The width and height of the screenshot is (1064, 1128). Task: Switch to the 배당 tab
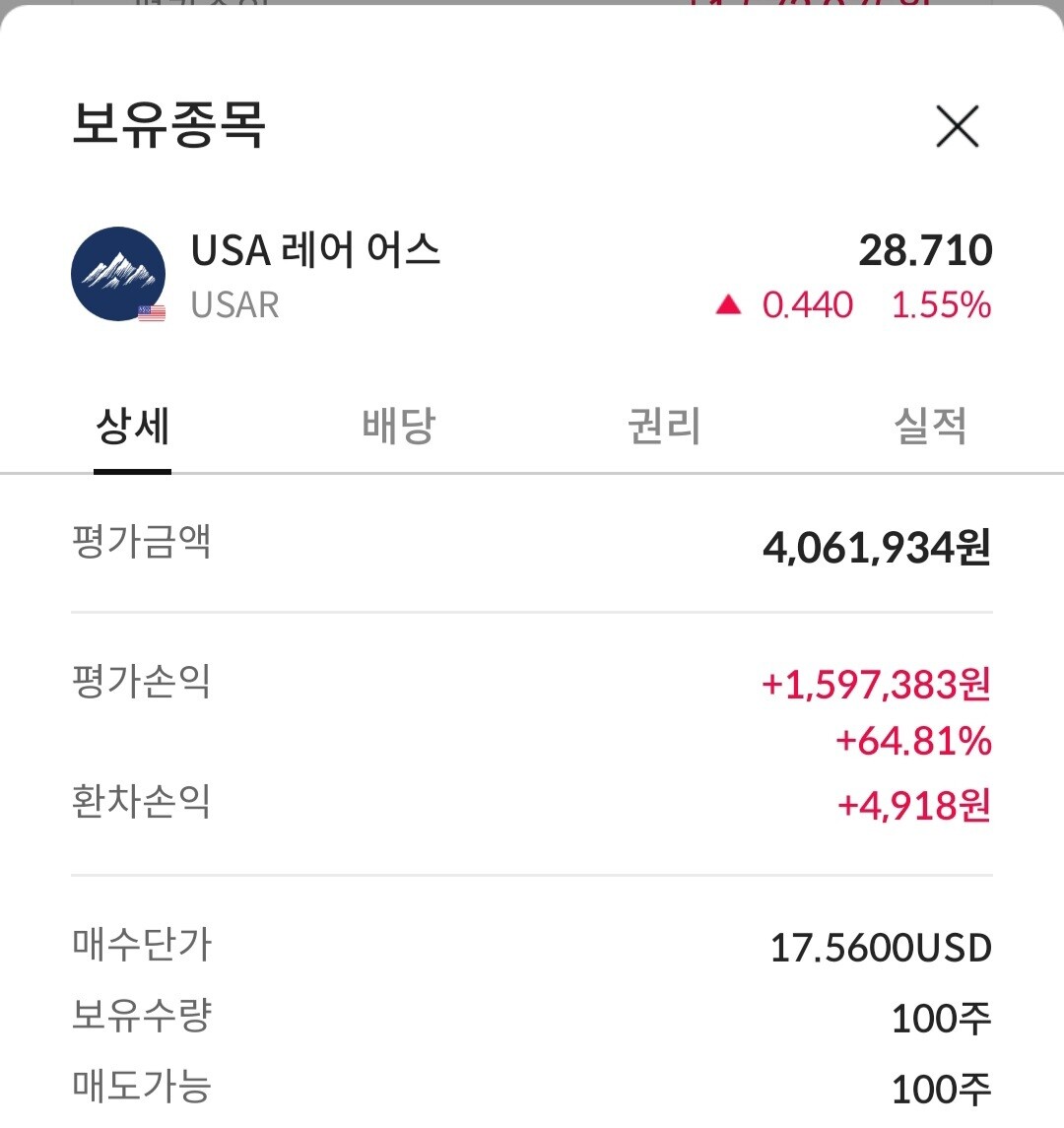click(x=398, y=427)
